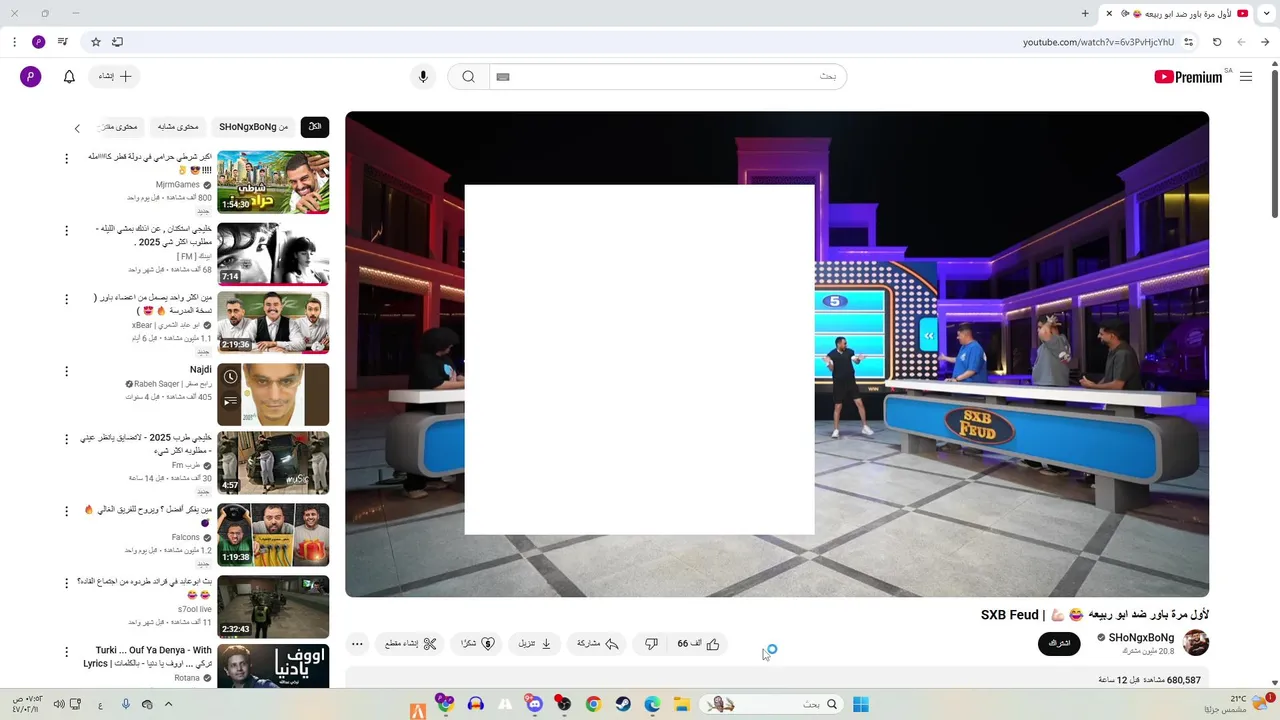
Task: Play the xBear 2:19:36 video thumbnail
Action: [273, 322]
